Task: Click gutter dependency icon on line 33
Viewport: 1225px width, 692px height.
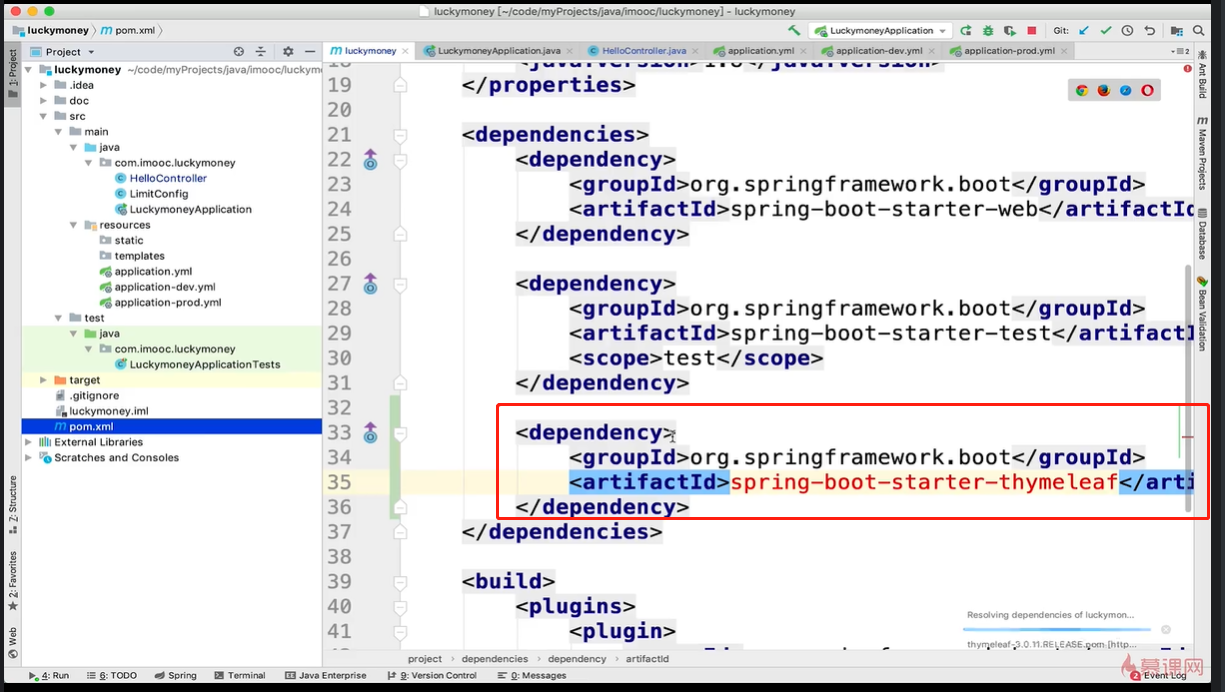Action: point(370,432)
